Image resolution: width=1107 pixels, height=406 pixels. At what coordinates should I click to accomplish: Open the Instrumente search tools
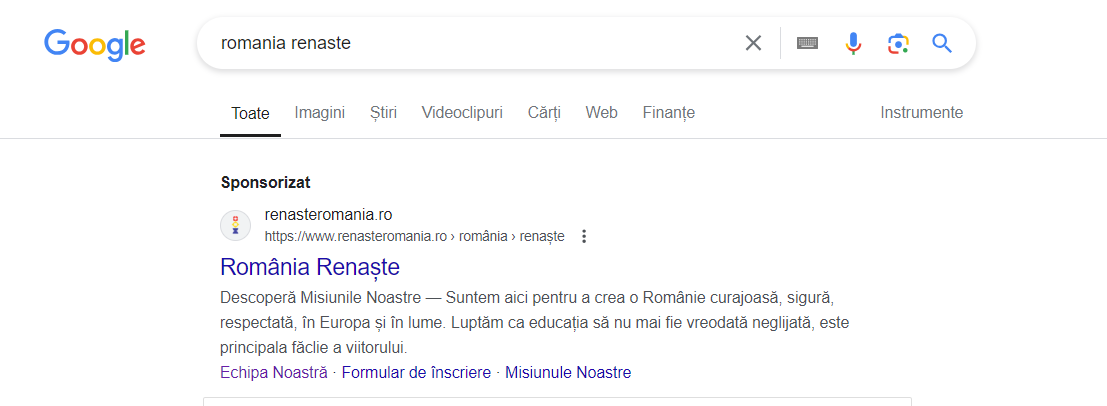click(x=921, y=112)
